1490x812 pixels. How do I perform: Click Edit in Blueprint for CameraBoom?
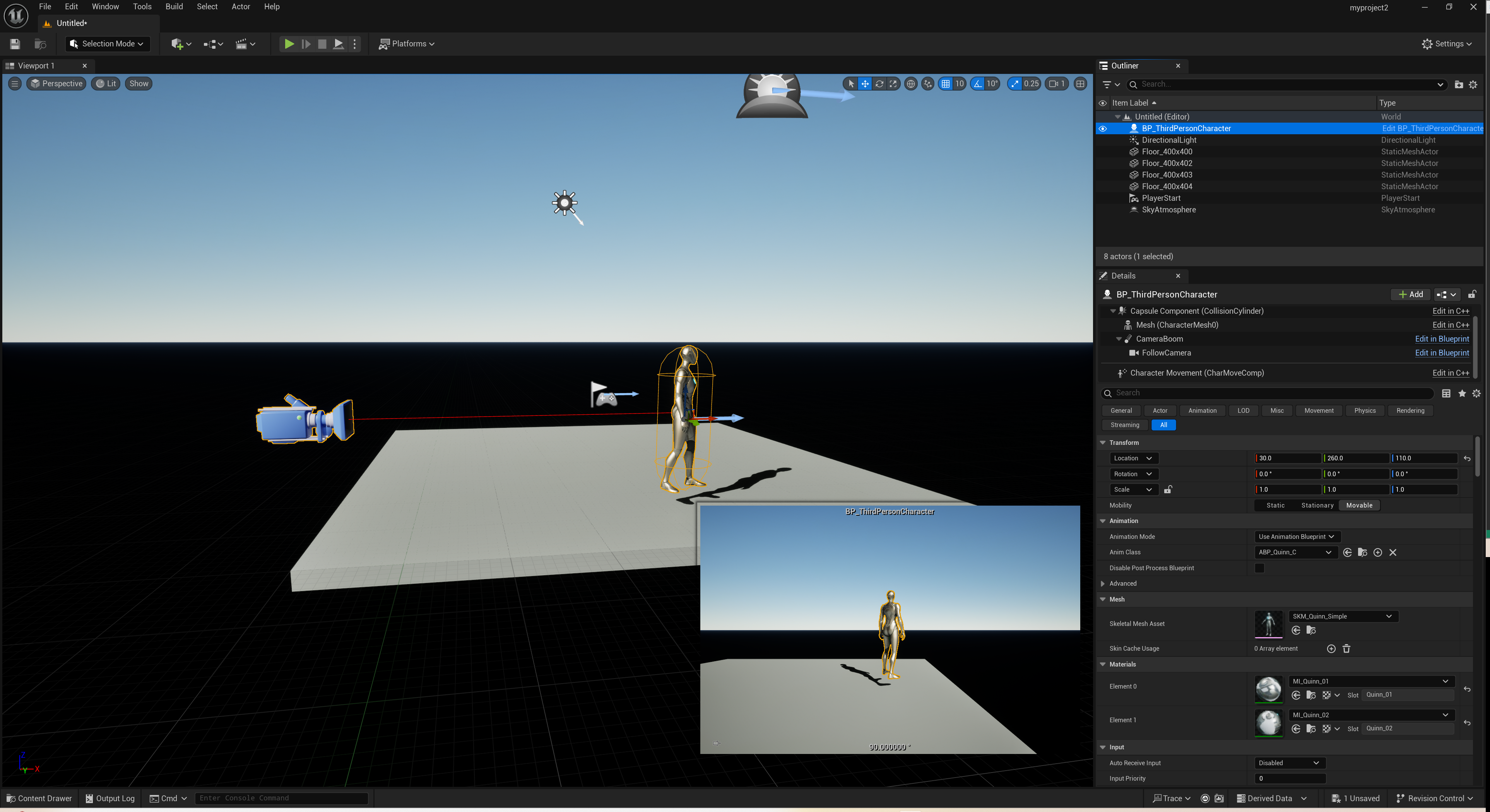(1441, 339)
